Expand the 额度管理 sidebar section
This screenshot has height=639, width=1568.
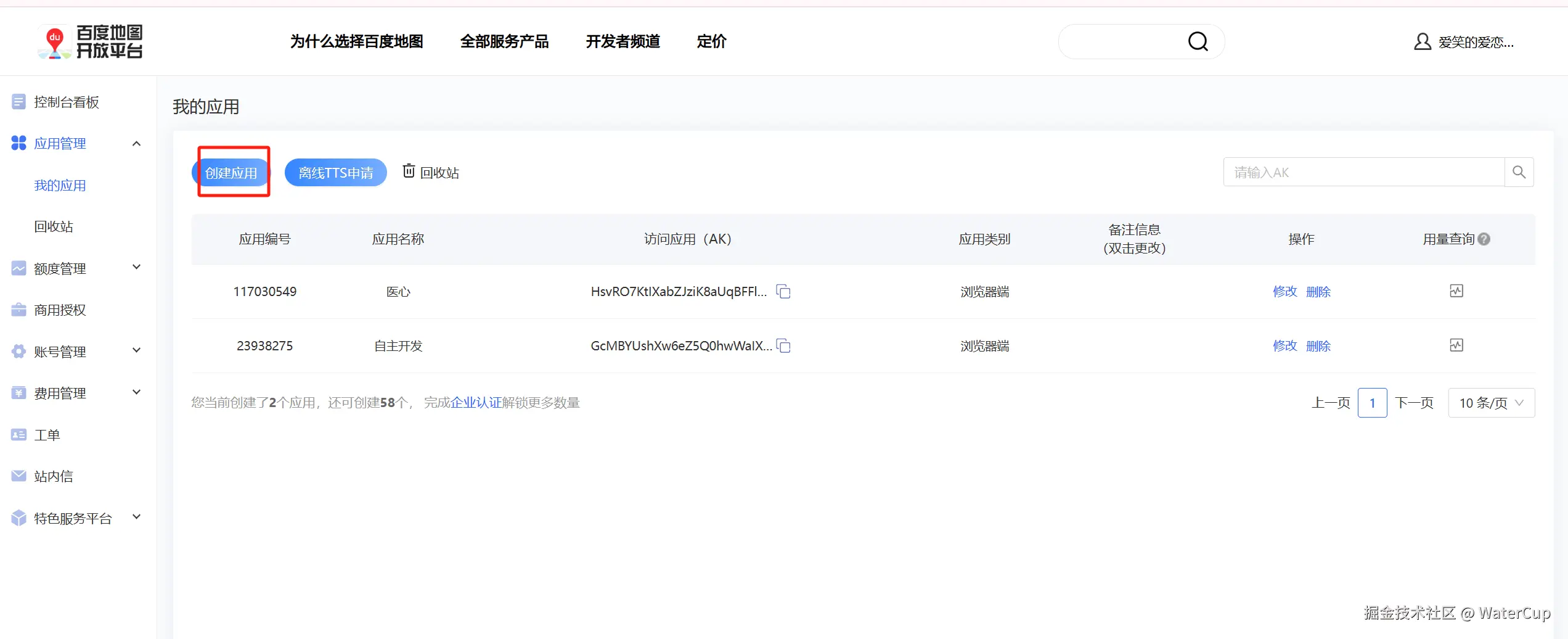137,267
